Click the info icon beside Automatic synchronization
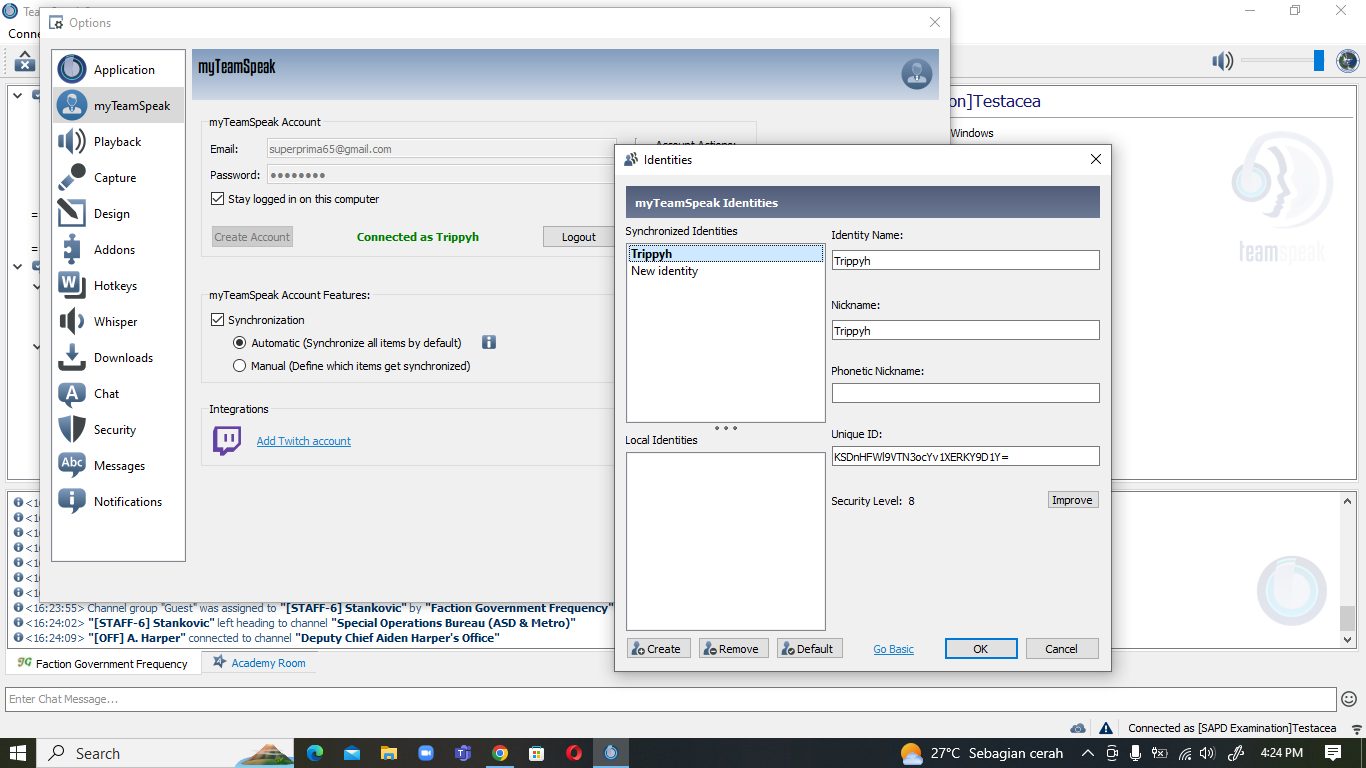 (x=489, y=342)
